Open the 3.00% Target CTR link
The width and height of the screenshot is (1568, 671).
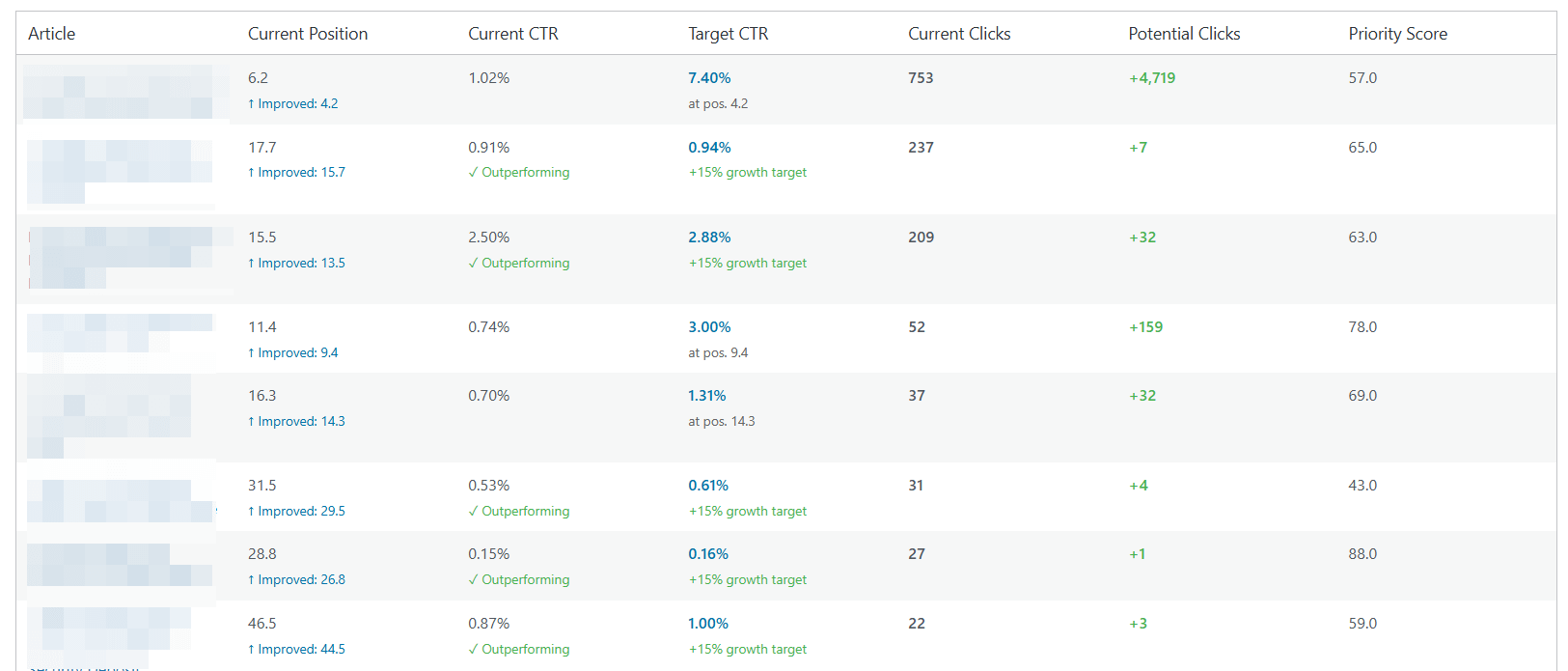[708, 326]
